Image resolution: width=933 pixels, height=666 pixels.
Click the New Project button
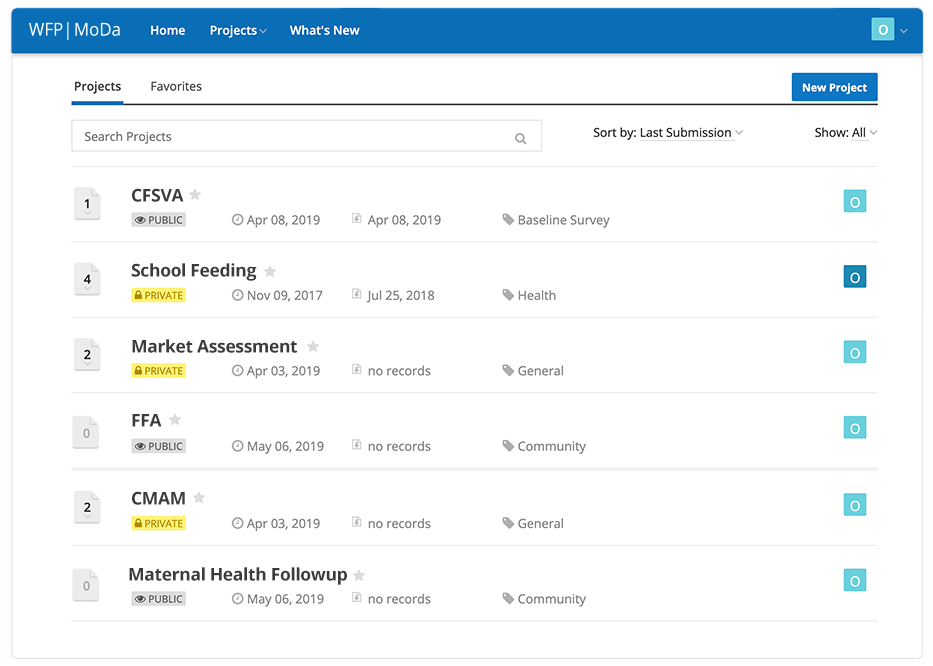click(834, 87)
